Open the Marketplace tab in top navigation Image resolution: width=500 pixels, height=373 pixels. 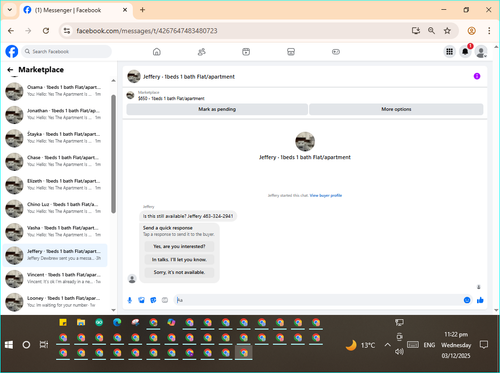291,52
